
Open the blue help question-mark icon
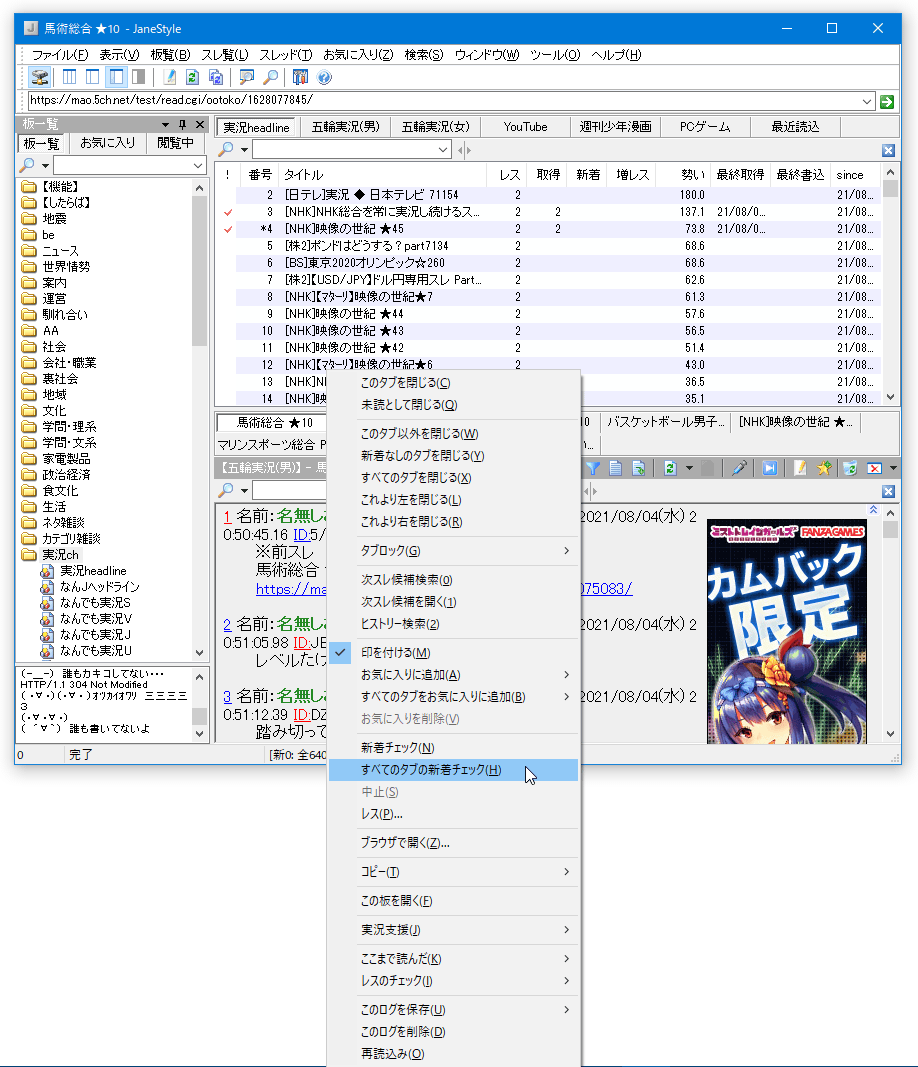tap(325, 78)
